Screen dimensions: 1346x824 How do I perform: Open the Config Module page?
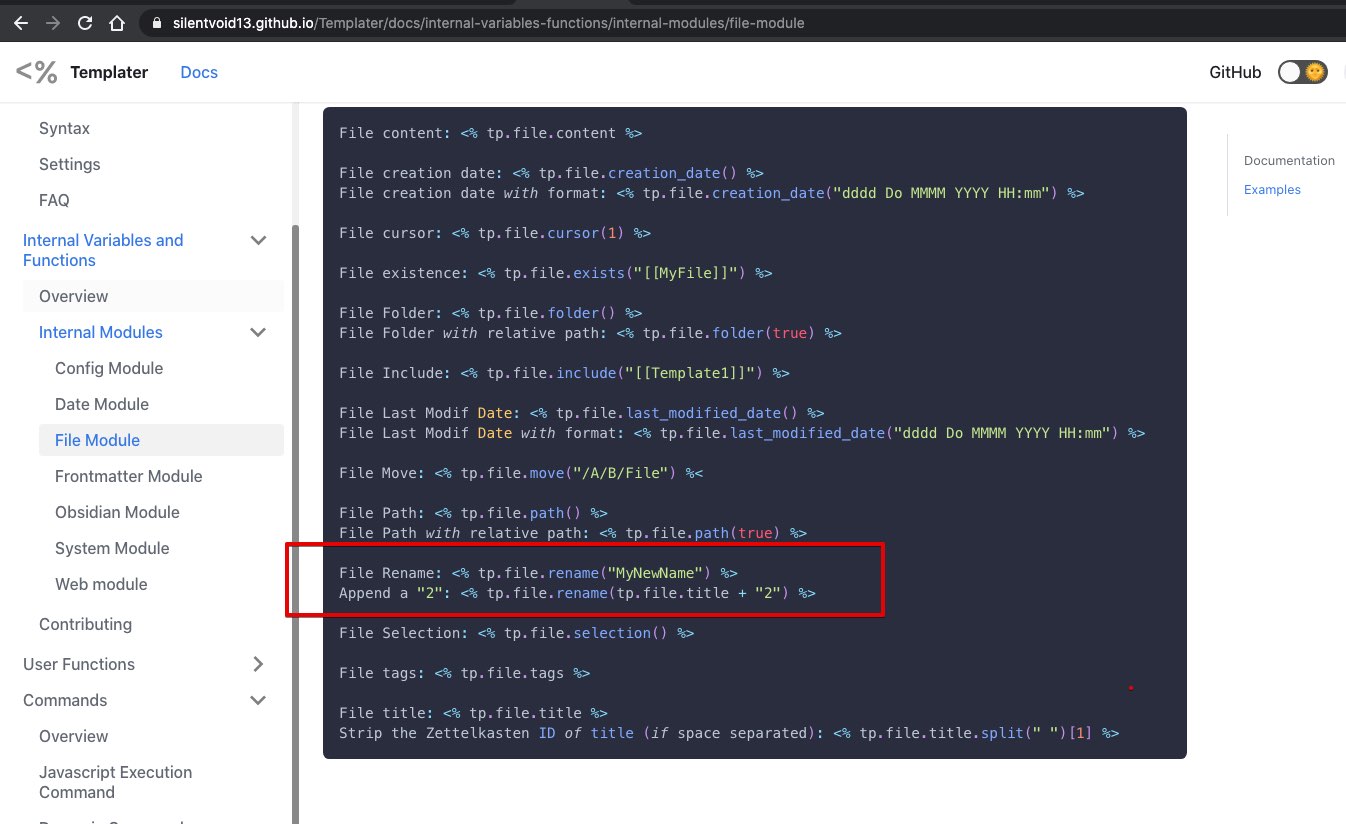(109, 368)
